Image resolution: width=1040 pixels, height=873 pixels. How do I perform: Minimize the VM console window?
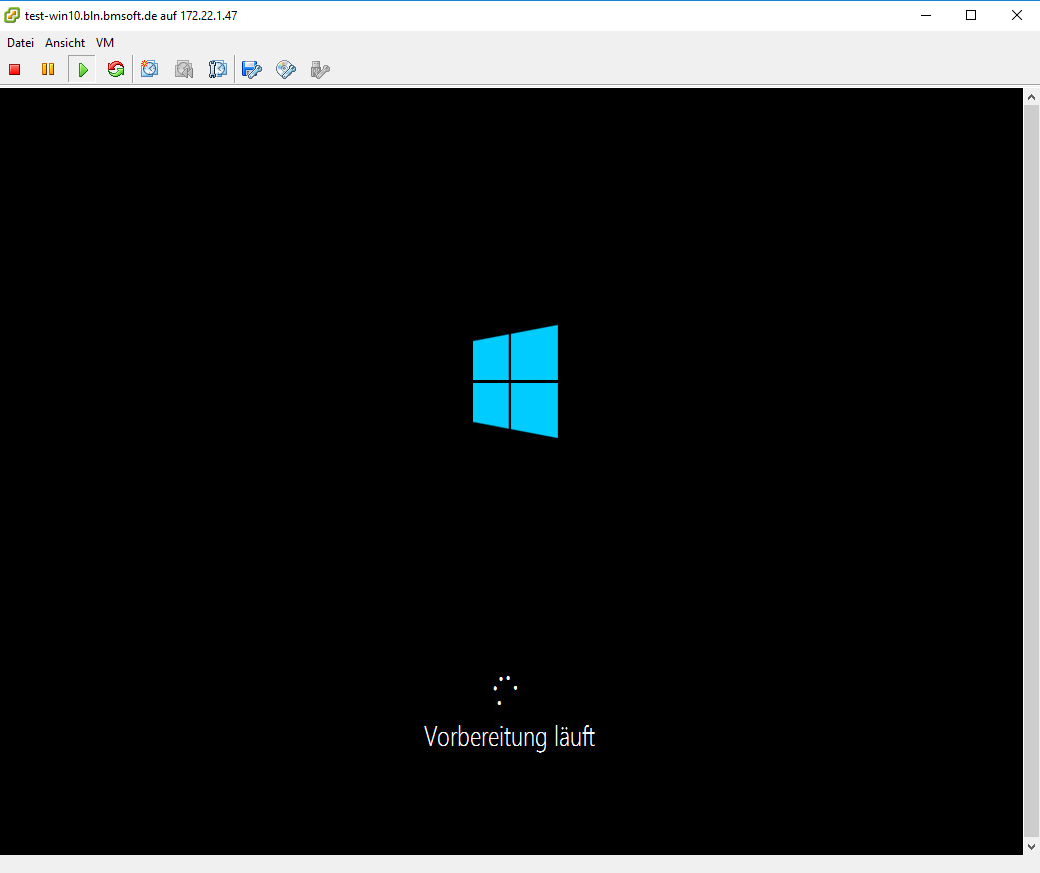(x=926, y=15)
